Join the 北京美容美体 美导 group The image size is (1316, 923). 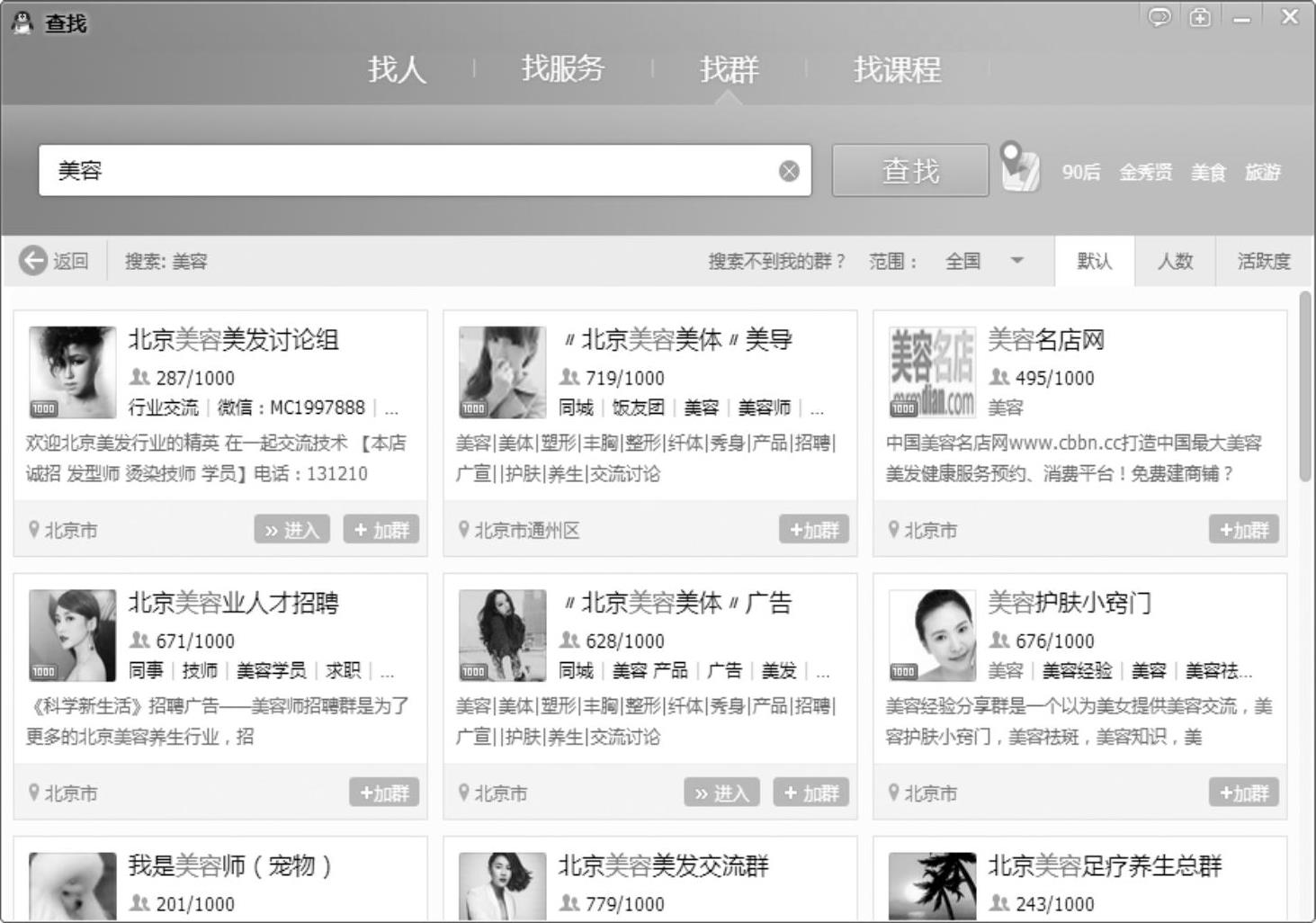coord(814,530)
